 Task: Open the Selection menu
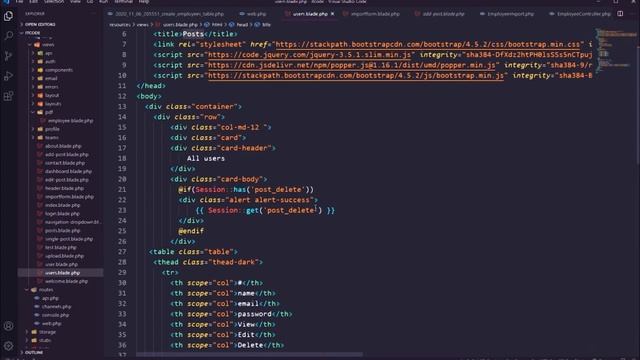[54, 2]
